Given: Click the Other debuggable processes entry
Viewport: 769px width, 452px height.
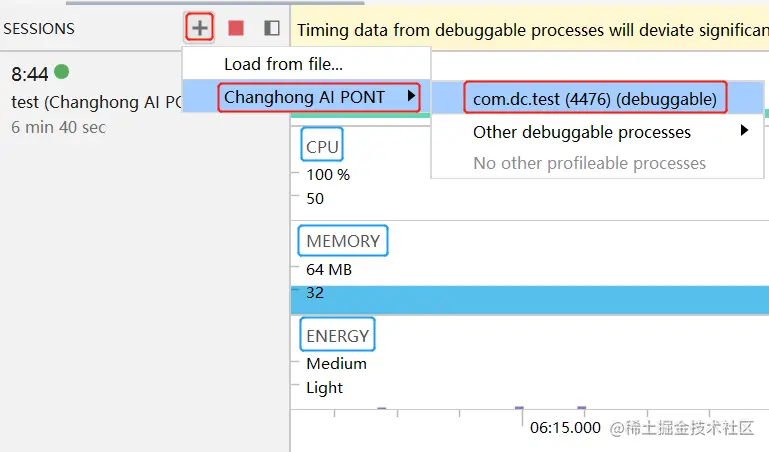Looking at the screenshot, I should point(581,132).
